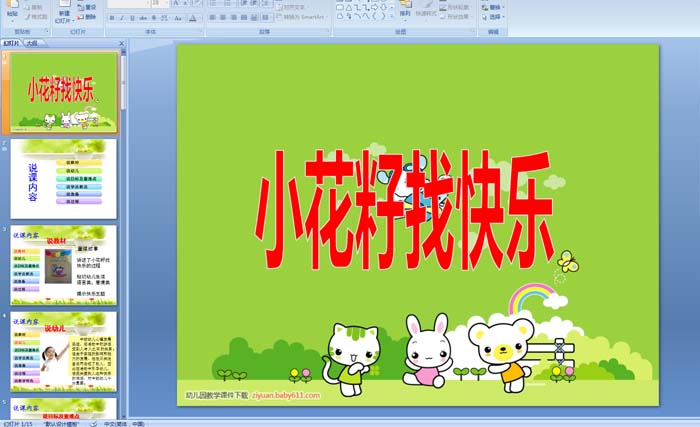Click the New Slide icon
Viewport: 700px width, 427px height.
(x=65, y=4)
